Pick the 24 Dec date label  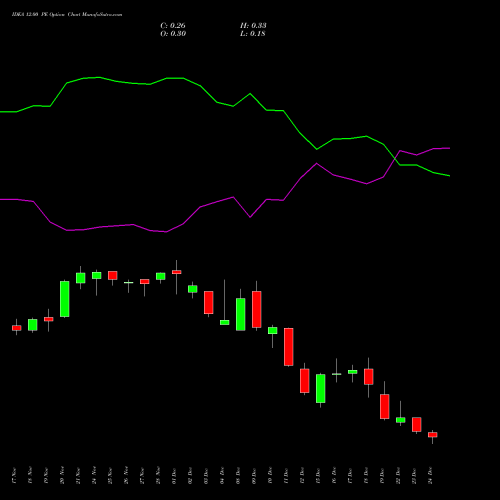[x=430, y=476]
